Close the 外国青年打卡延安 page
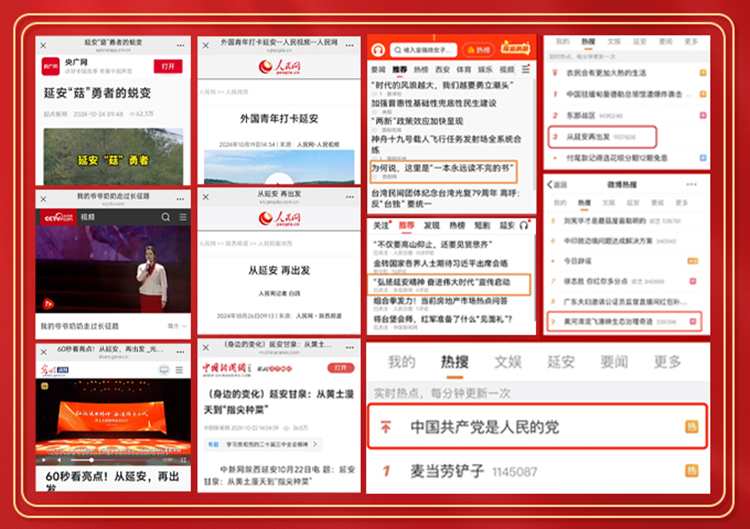The image size is (750, 529). pyautogui.click(x=206, y=45)
